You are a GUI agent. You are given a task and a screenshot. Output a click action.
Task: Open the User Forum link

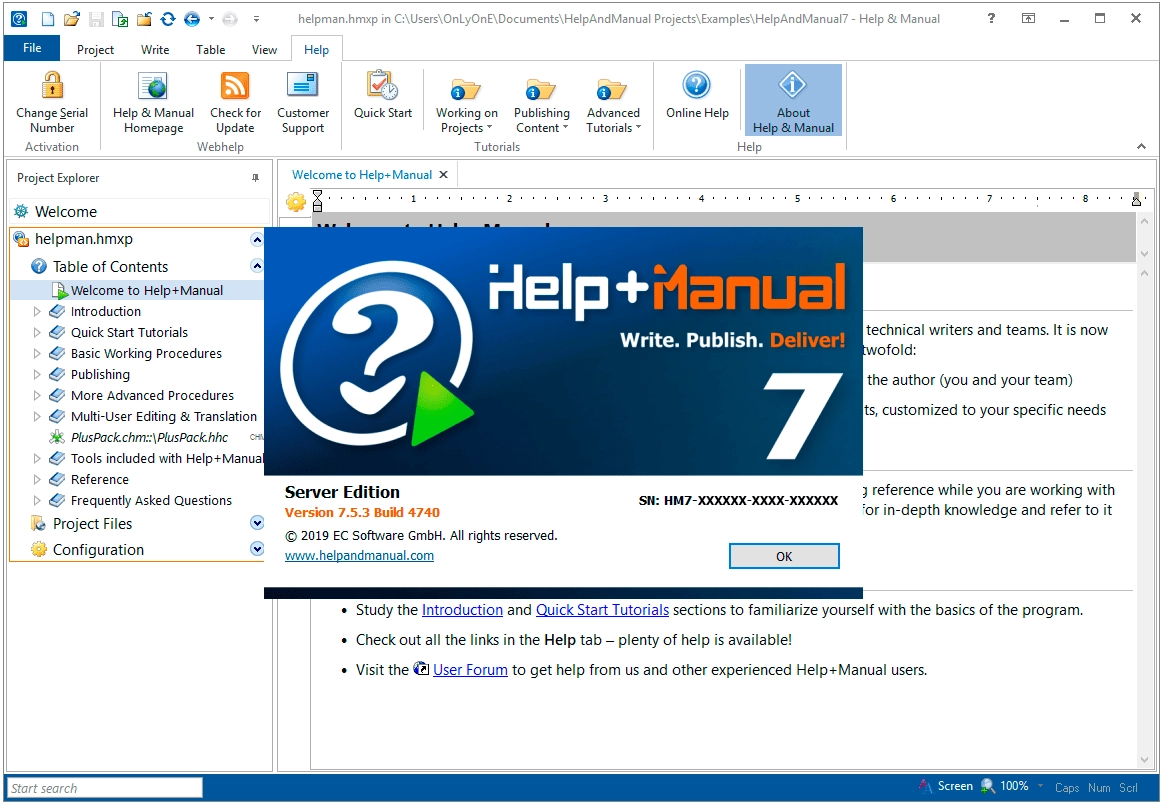[x=470, y=670]
